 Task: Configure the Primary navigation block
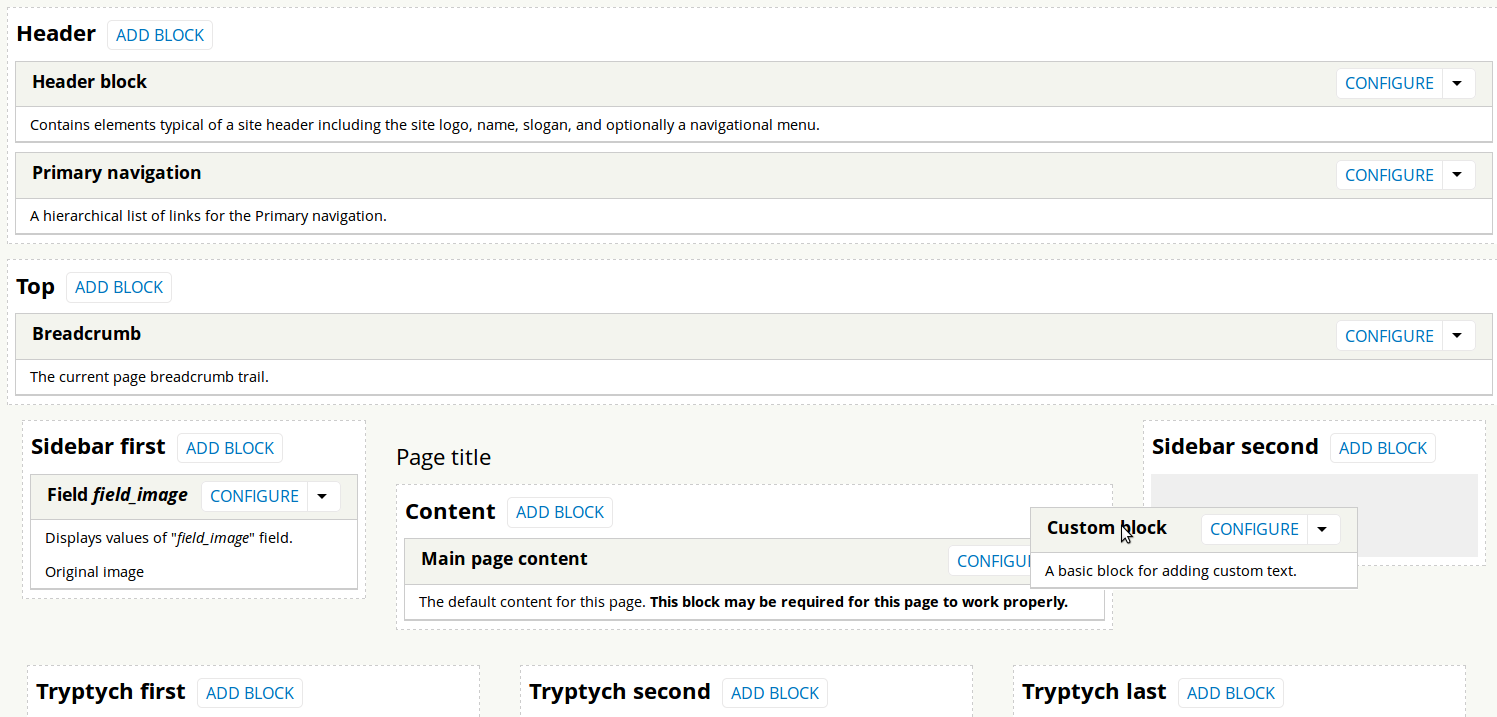pos(1389,175)
